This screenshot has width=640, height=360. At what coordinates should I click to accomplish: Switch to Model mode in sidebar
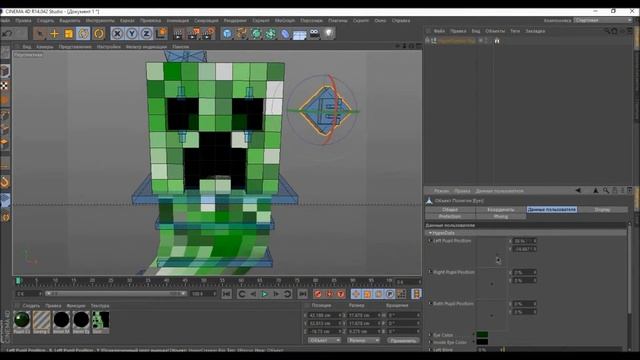point(5,71)
